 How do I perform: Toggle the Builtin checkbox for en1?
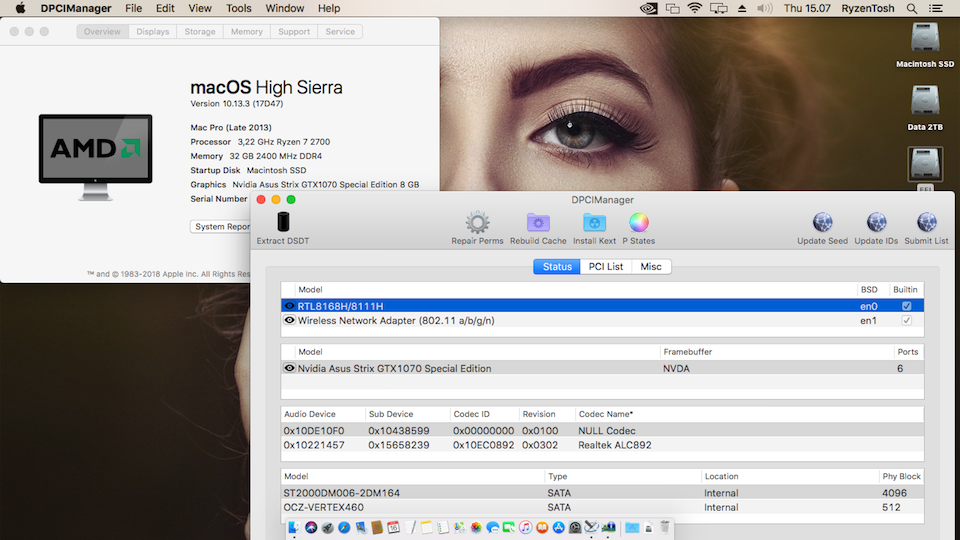pyautogui.click(x=907, y=320)
